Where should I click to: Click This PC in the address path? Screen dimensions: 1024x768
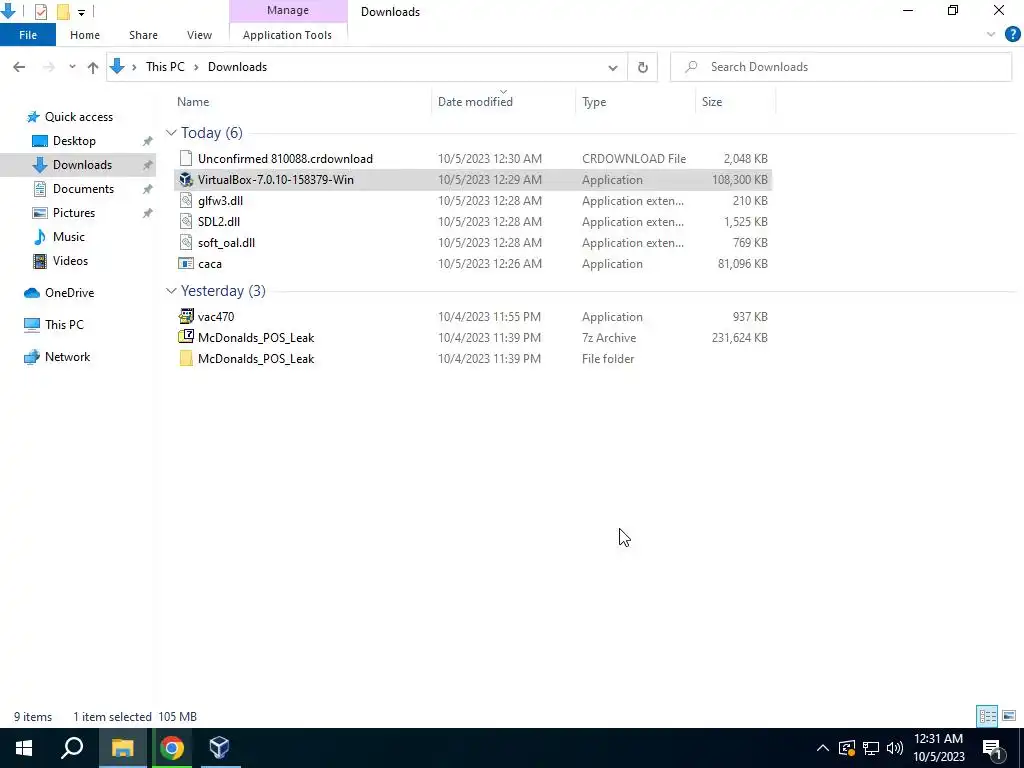coord(165,67)
